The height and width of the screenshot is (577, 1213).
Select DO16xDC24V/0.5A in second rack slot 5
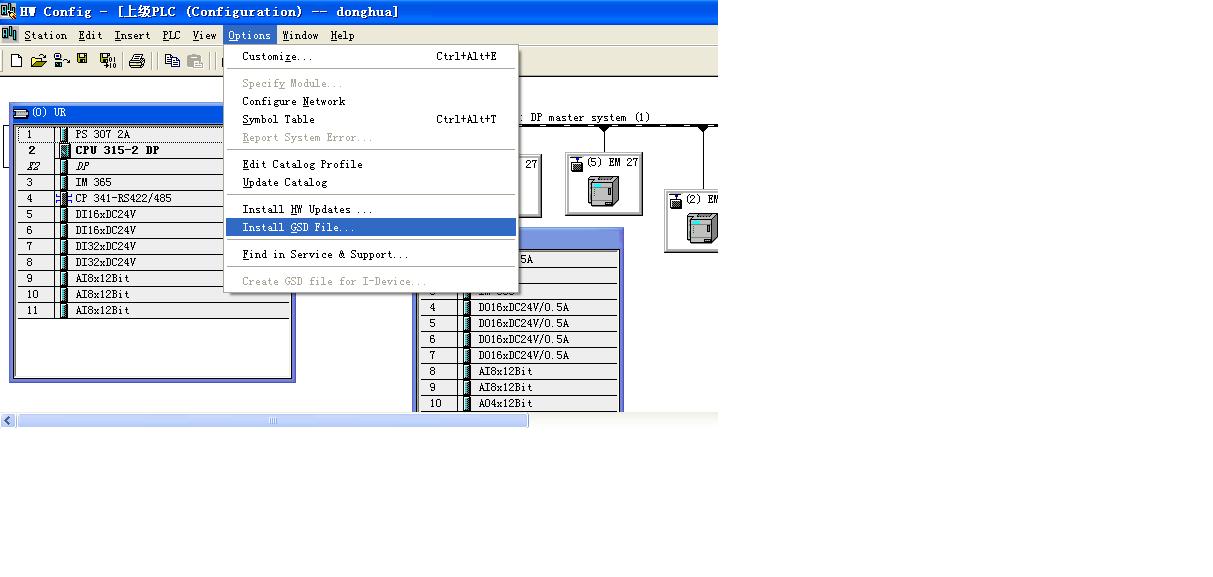click(x=520, y=323)
